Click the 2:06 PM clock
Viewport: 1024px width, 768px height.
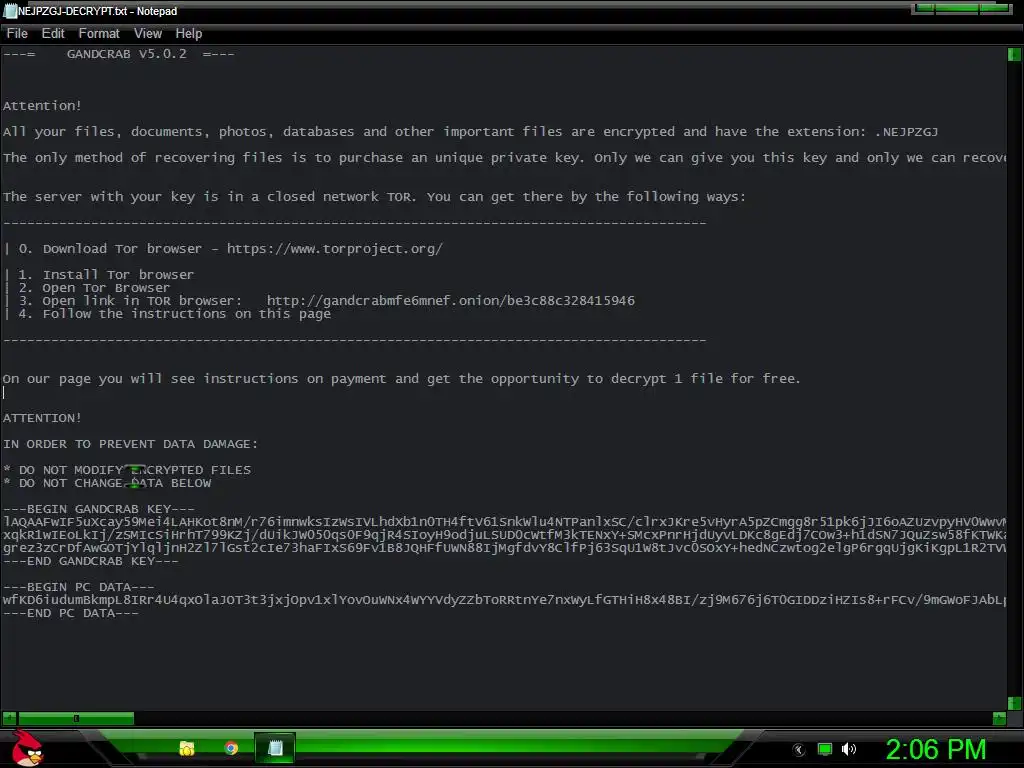click(x=935, y=749)
